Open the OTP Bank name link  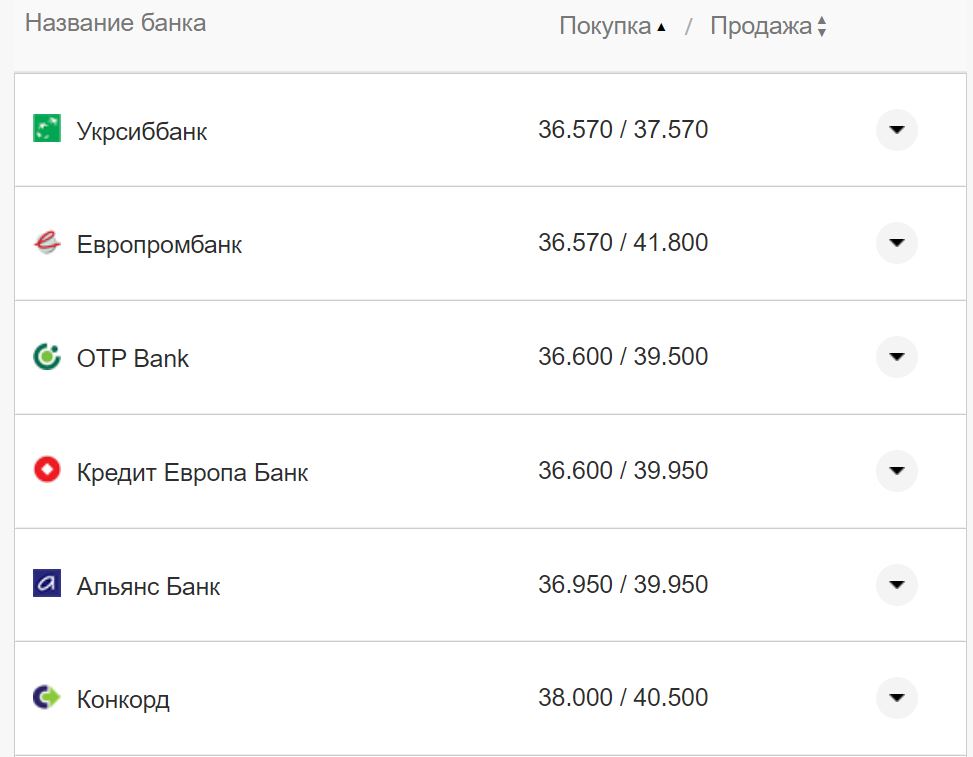[133, 359]
